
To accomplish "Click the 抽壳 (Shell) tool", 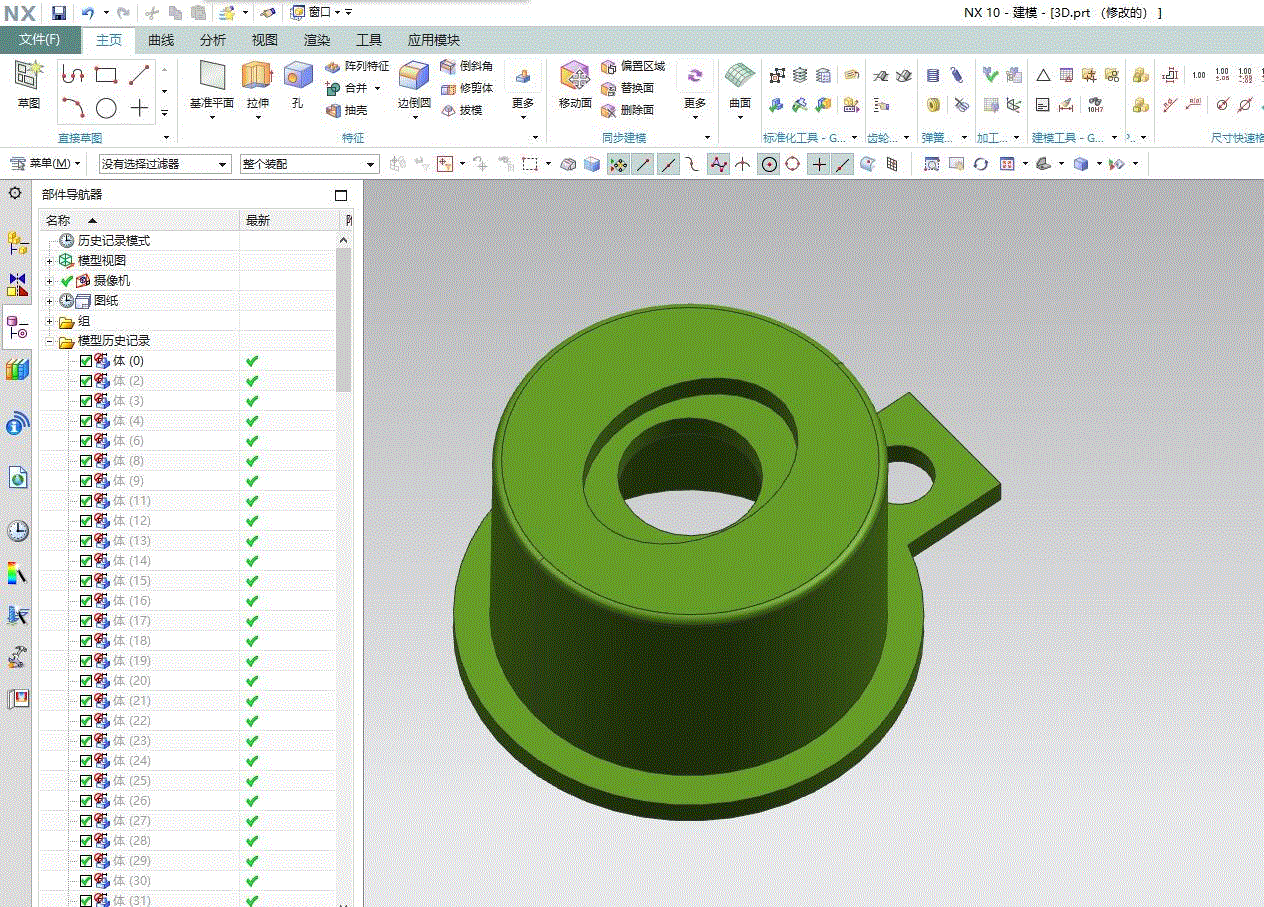I will click(x=347, y=110).
